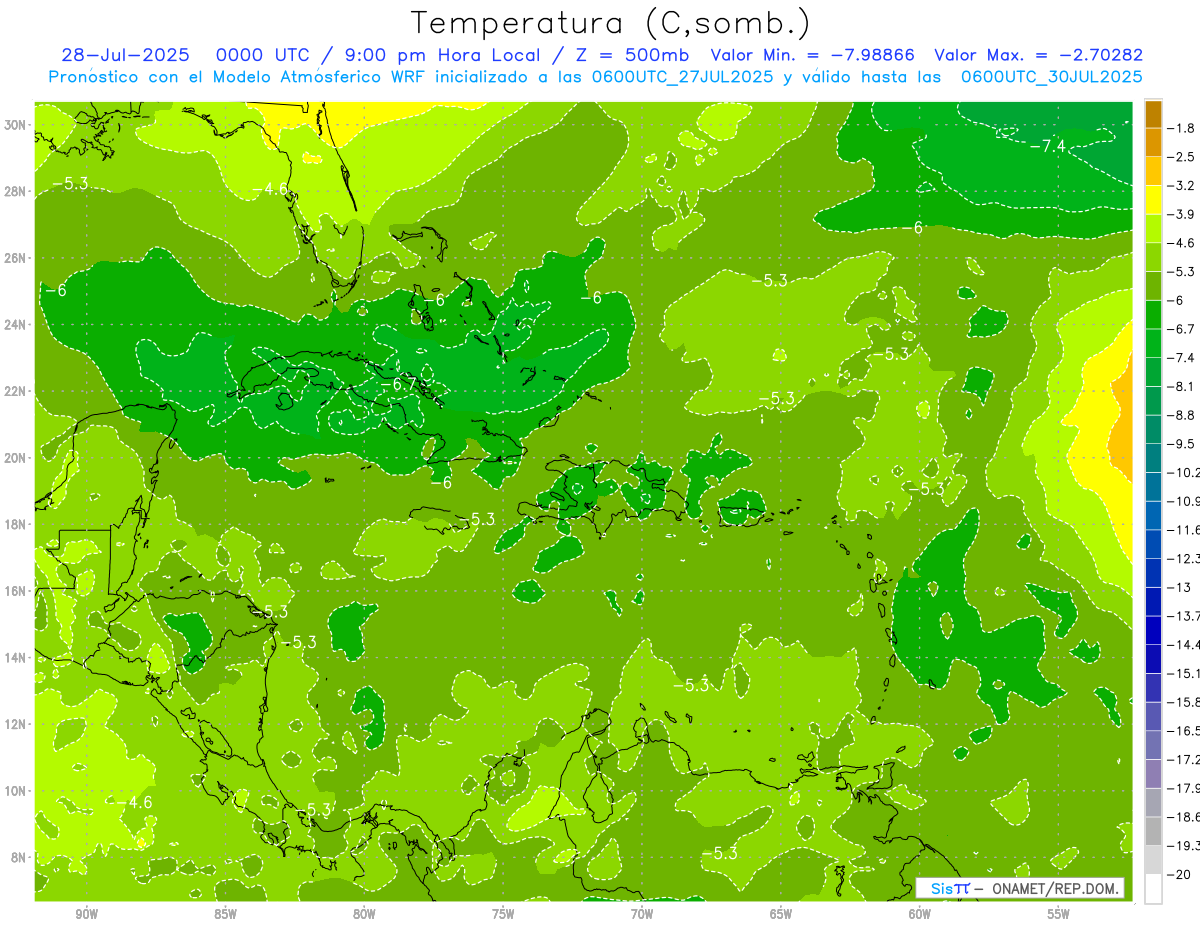Click the 14N latitude axis label
Viewport: 1200px width, 927px height.
(x=16, y=657)
